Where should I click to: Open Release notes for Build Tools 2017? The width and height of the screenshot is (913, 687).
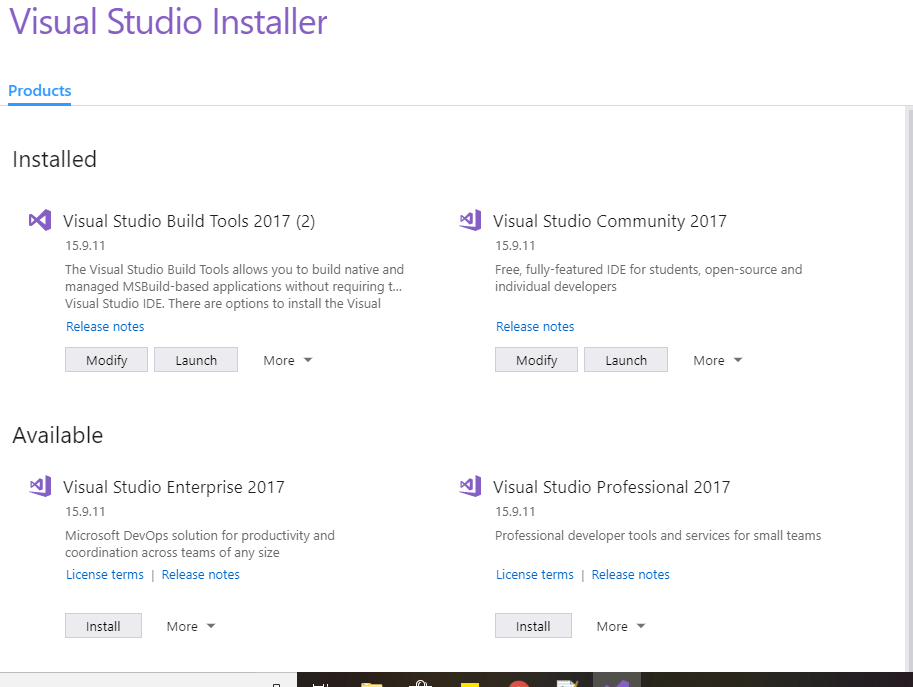point(105,327)
